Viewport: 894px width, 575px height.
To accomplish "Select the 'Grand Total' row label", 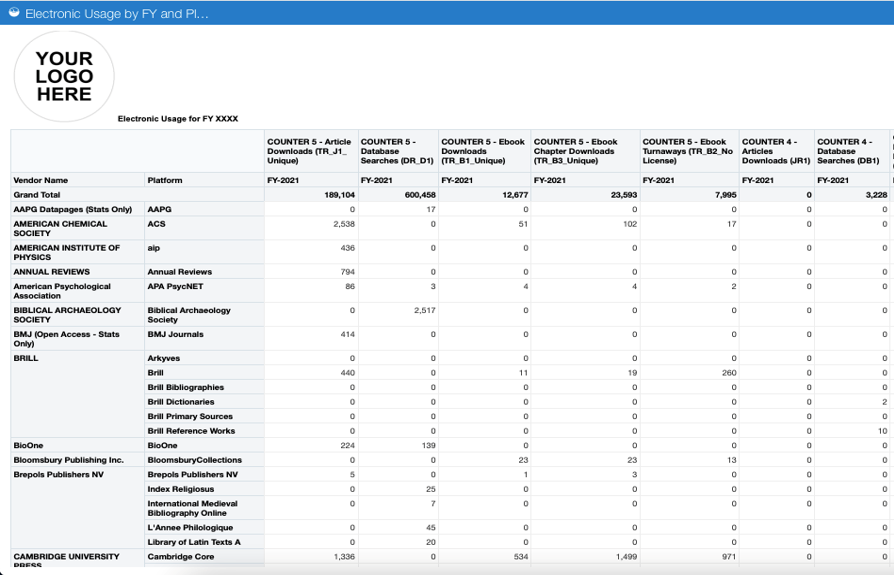I will [36, 195].
